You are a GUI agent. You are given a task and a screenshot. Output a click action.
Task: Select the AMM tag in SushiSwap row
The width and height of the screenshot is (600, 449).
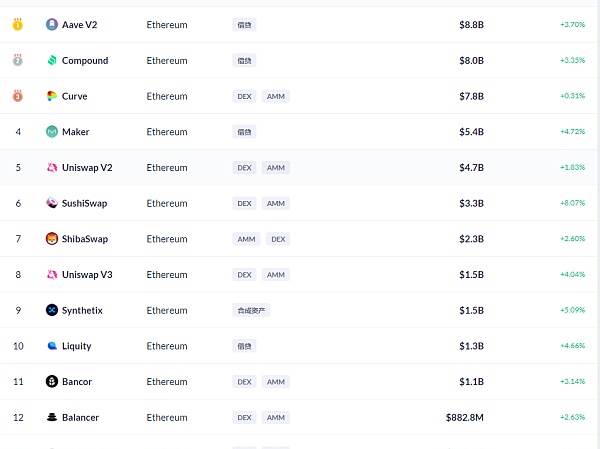tap(276, 203)
